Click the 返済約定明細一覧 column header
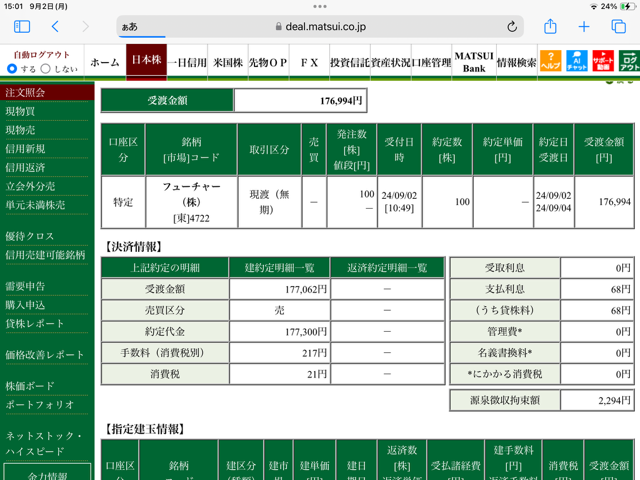The height and width of the screenshot is (480, 640). click(x=387, y=268)
